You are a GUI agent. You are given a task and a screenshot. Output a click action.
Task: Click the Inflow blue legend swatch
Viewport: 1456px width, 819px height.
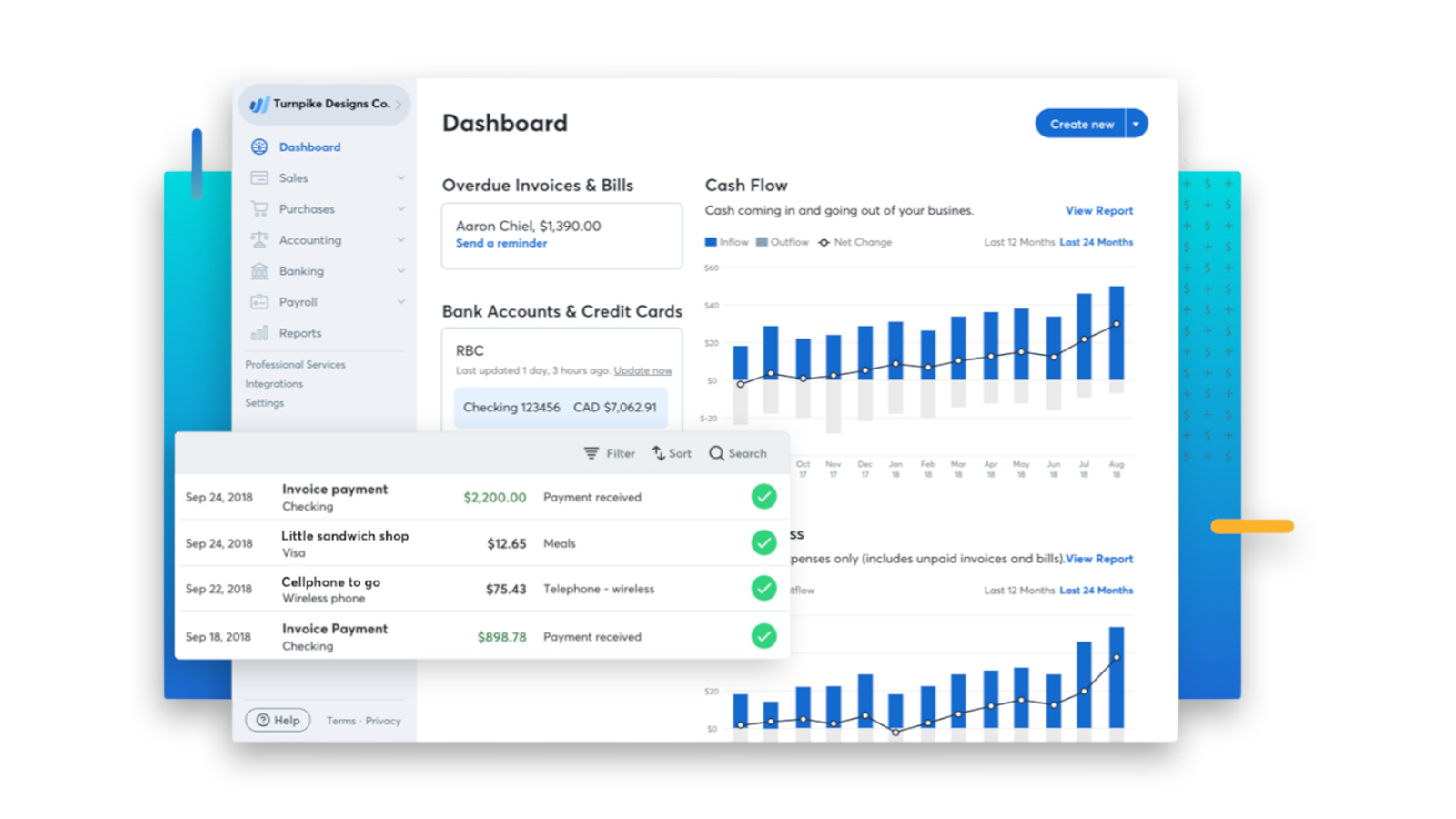711,242
